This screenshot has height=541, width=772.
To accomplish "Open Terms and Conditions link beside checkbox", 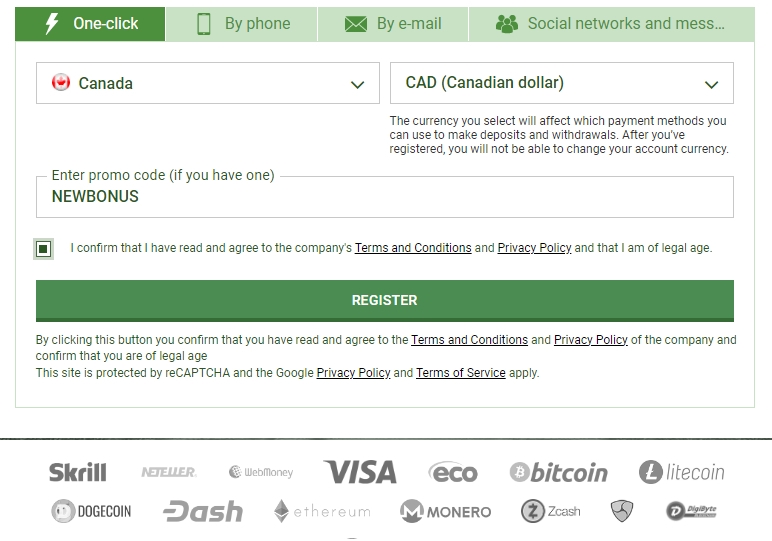I will pos(413,248).
